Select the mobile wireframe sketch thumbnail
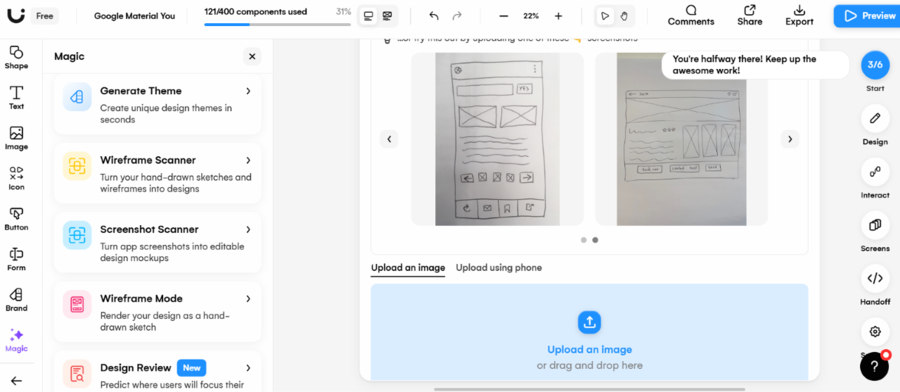The width and height of the screenshot is (900, 392). click(497, 139)
